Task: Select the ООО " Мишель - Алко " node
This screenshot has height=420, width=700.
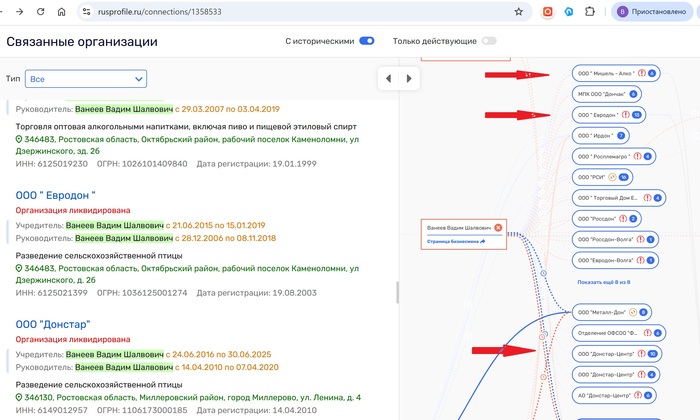Action: 616,73
